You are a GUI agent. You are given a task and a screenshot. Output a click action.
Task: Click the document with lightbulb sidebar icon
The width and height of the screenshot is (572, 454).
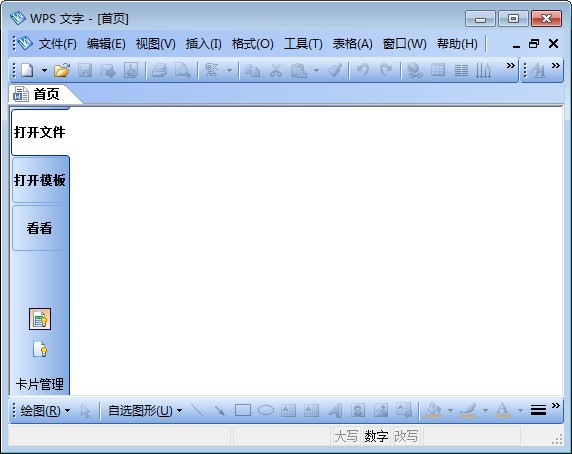pos(40,349)
